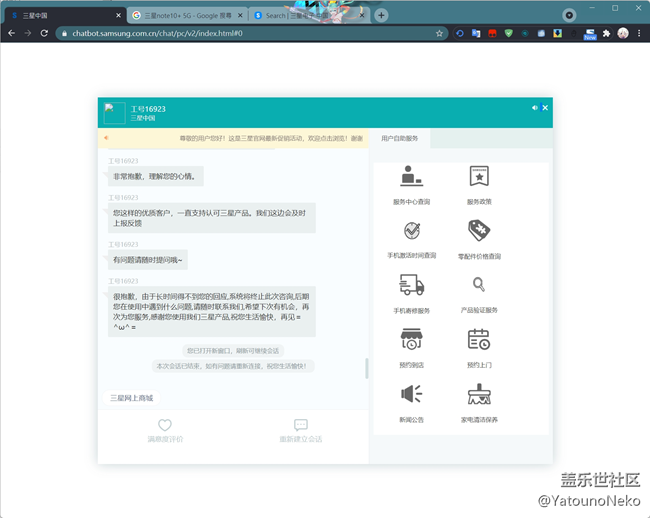The height and width of the screenshot is (518, 650).
Task: Open the Chrome profile avatar
Action: click(623, 33)
